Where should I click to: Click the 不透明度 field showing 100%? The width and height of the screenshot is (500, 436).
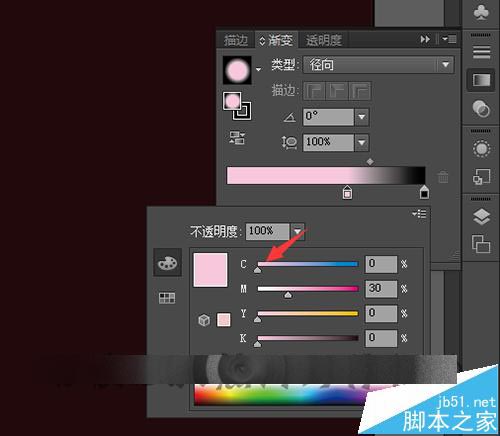(267, 231)
